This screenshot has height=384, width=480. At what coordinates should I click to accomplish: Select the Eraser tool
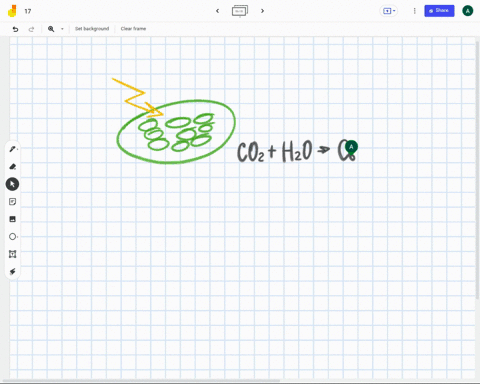click(12, 166)
